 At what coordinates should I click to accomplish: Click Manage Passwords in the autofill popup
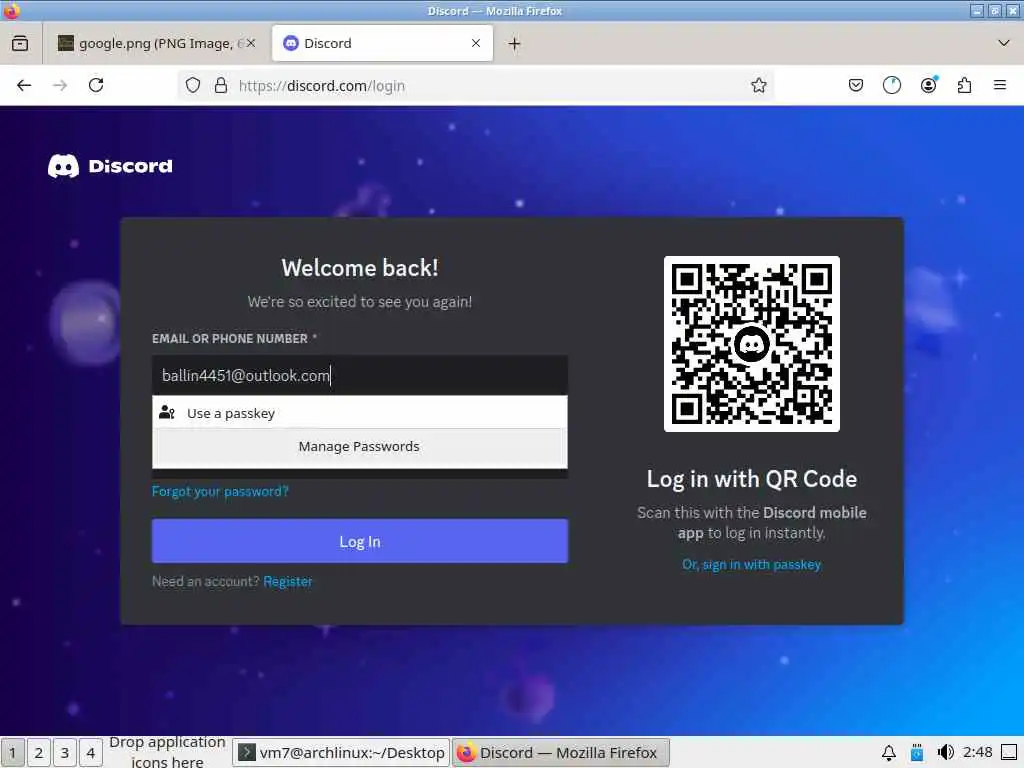click(x=360, y=447)
